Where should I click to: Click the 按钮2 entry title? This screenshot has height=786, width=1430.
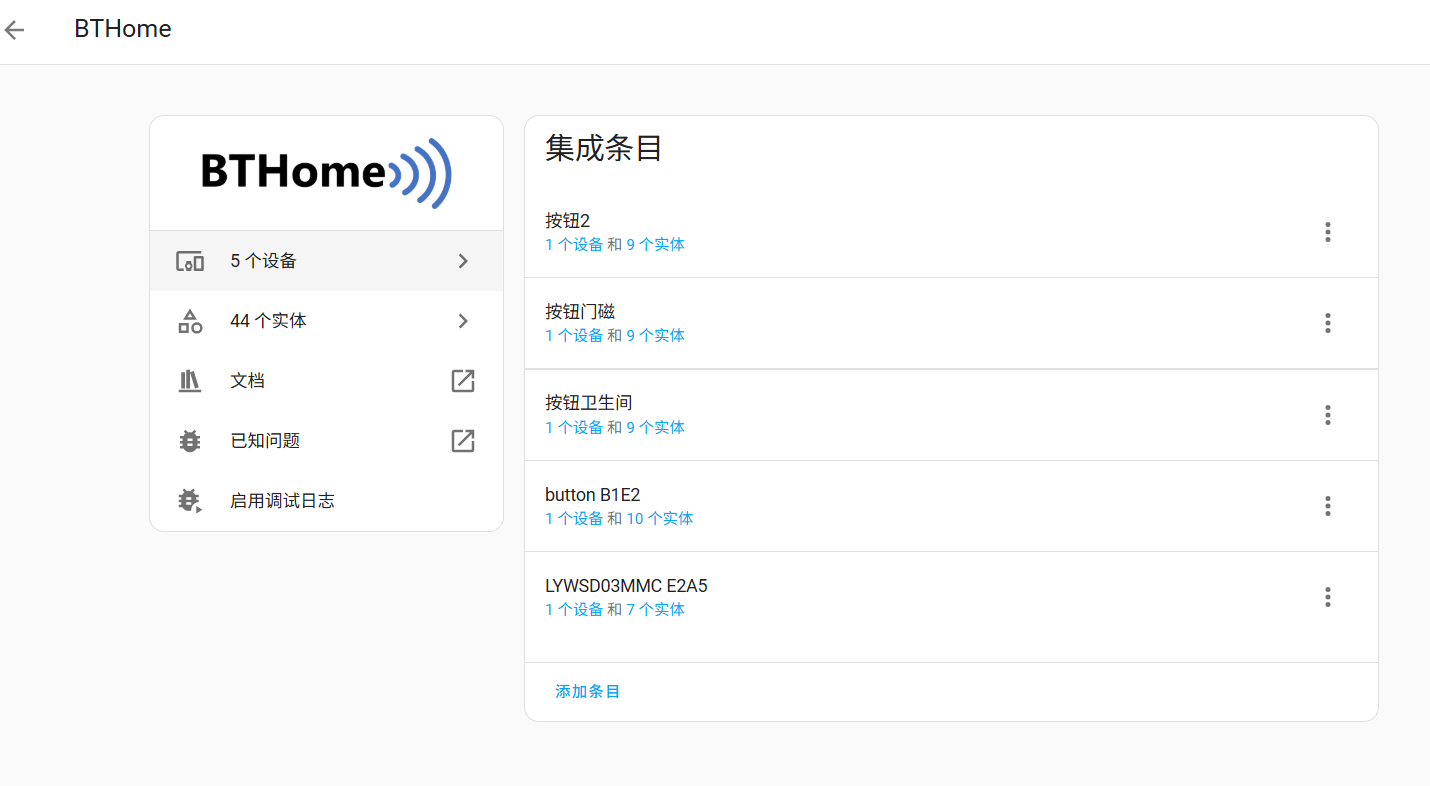point(568,220)
